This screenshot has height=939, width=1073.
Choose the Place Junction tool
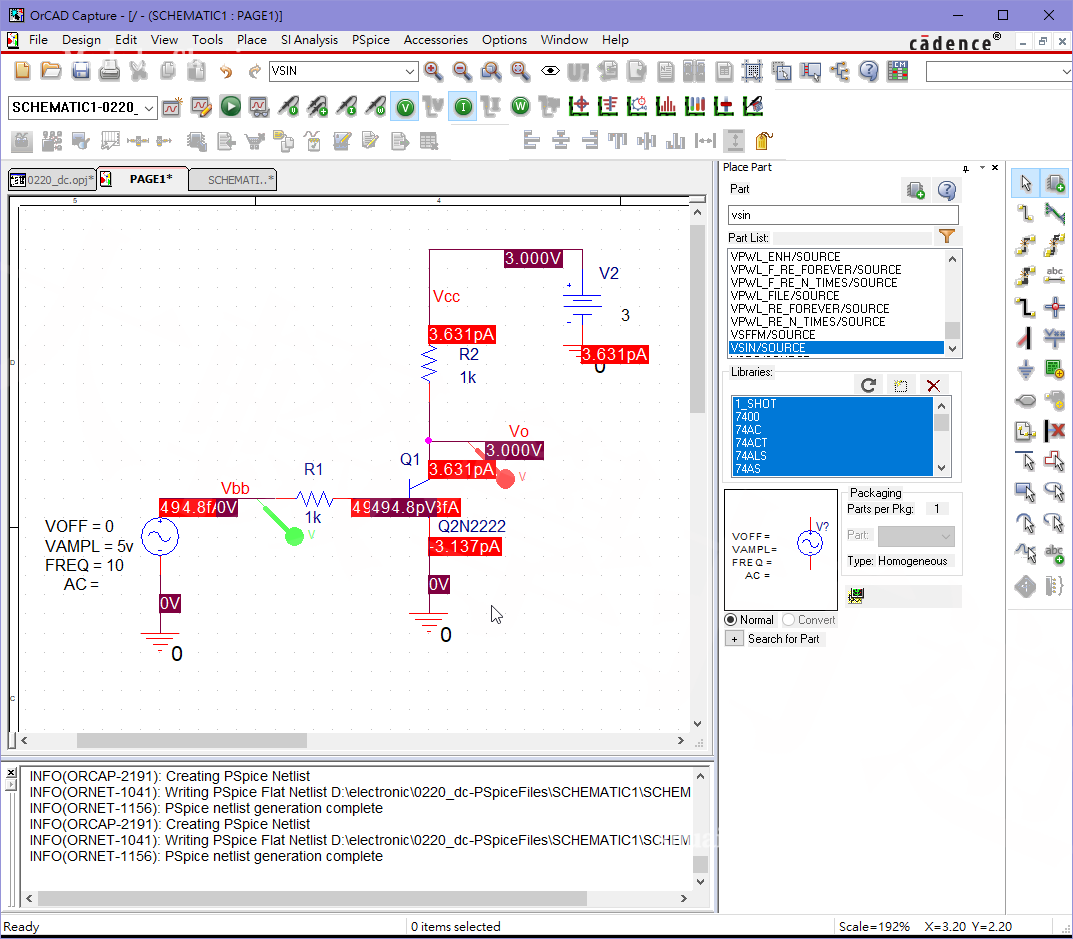[x=1055, y=307]
